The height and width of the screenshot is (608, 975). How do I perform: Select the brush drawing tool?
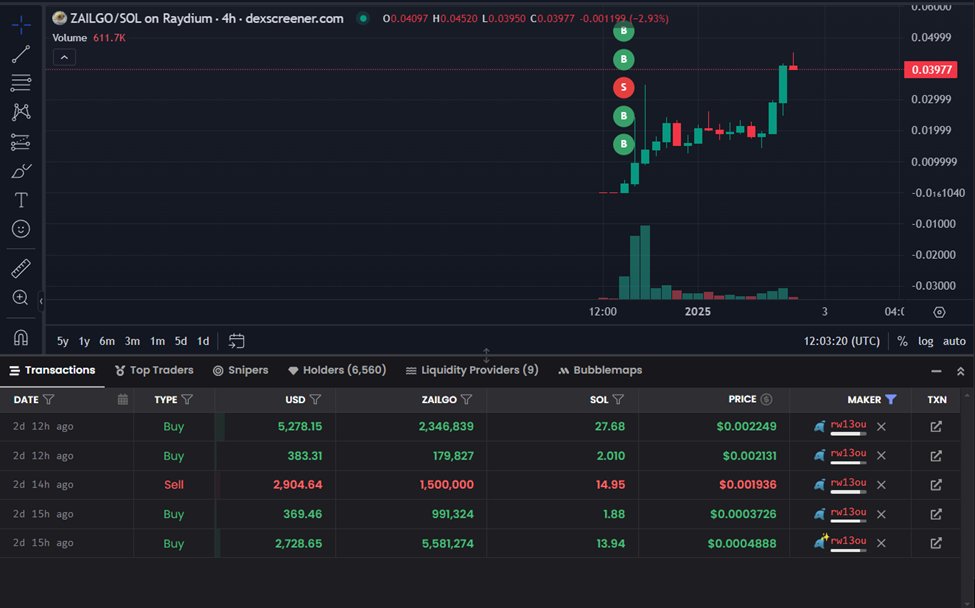tap(21, 171)
